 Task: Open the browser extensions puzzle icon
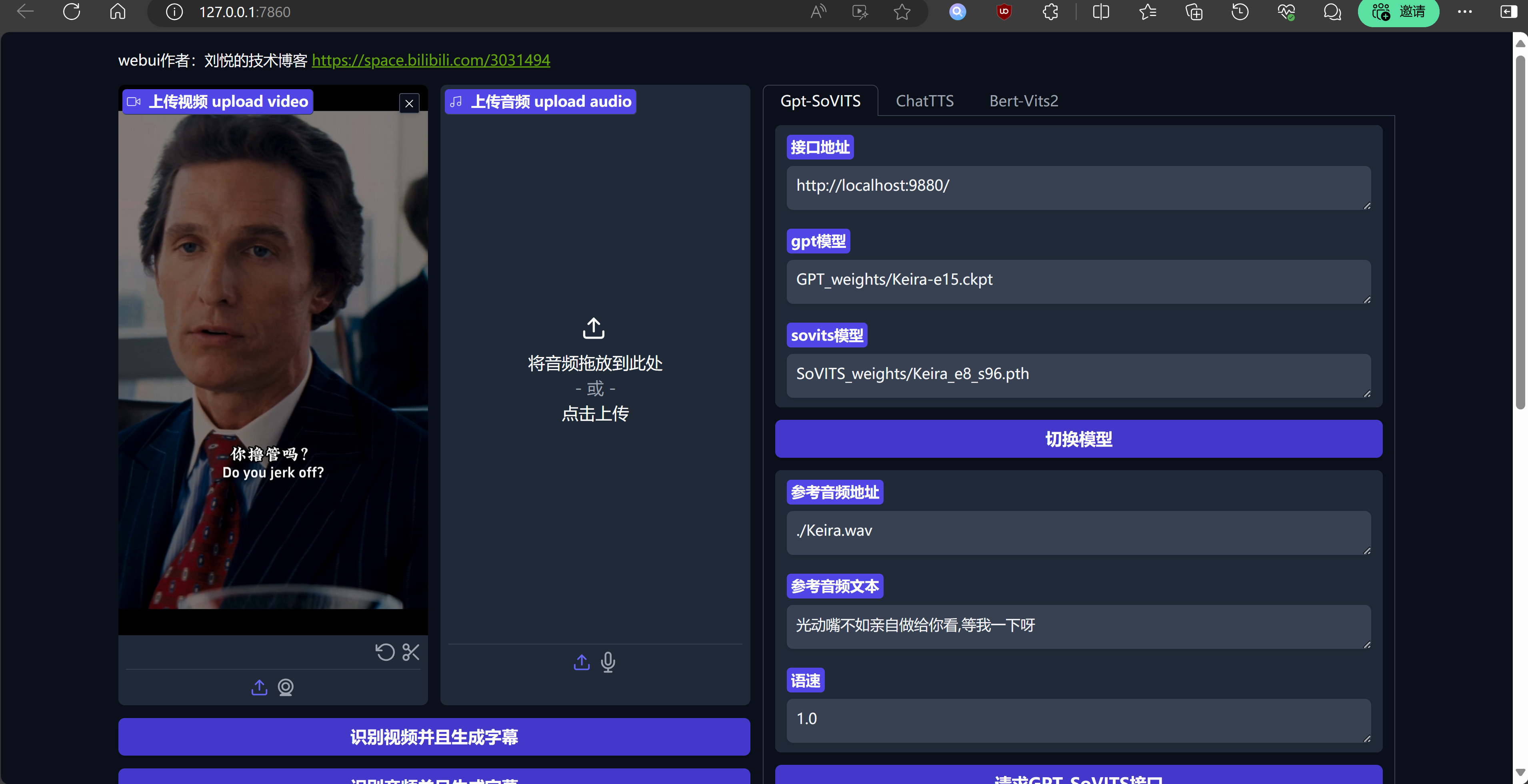coord(1050,12)
